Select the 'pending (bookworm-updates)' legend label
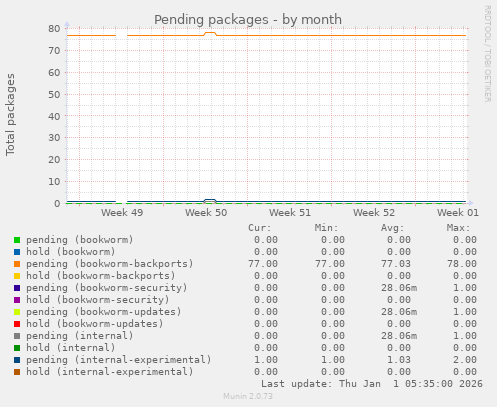497x407 pixels. click(104, 312)
